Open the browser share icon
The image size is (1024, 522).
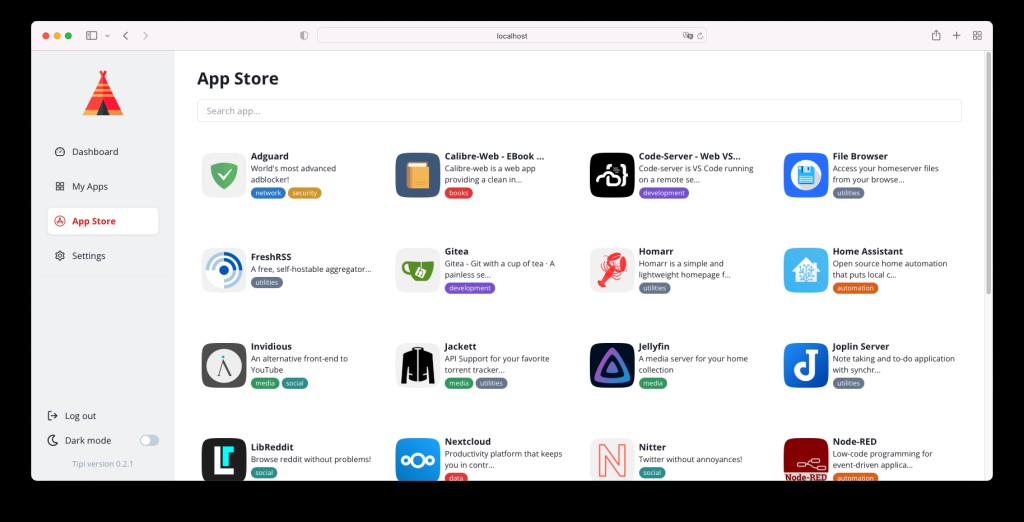pos(936,35)
